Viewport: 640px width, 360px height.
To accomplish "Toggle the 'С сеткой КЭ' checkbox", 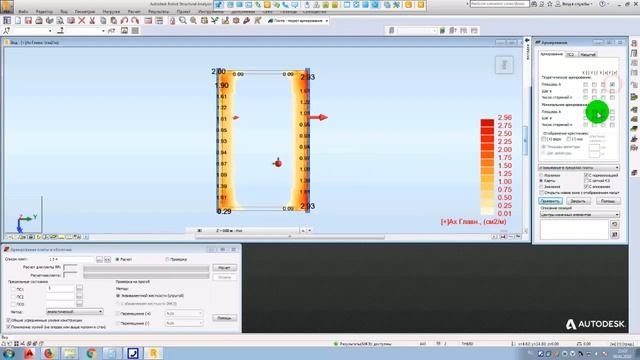I will [x=586, y=180].
